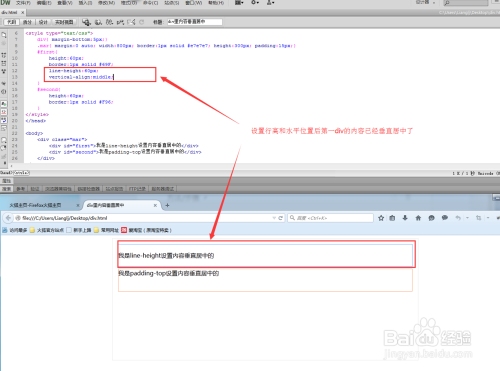Click the preview in browser globe icon

coord(98,22)
